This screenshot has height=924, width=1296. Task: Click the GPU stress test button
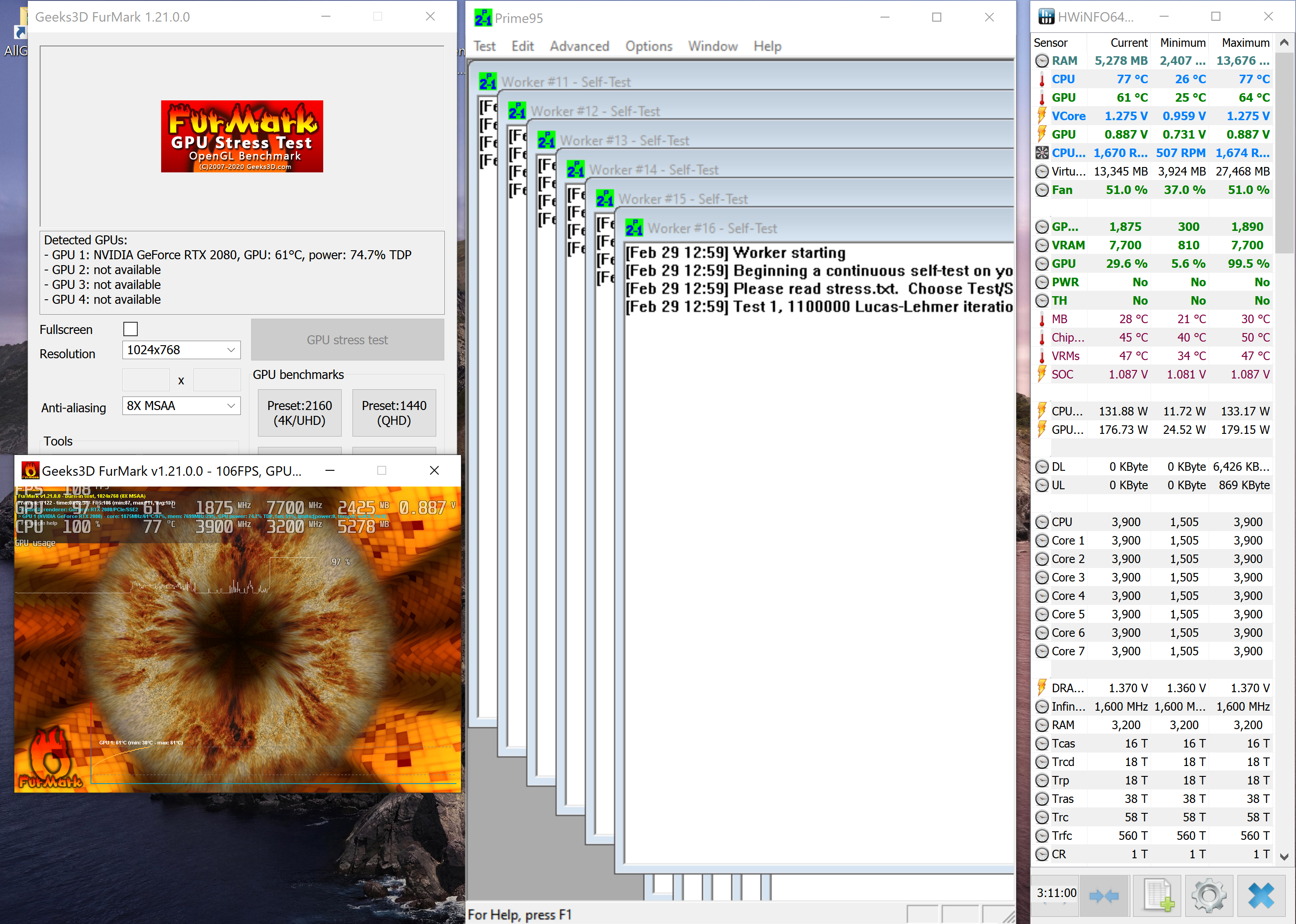347,340
